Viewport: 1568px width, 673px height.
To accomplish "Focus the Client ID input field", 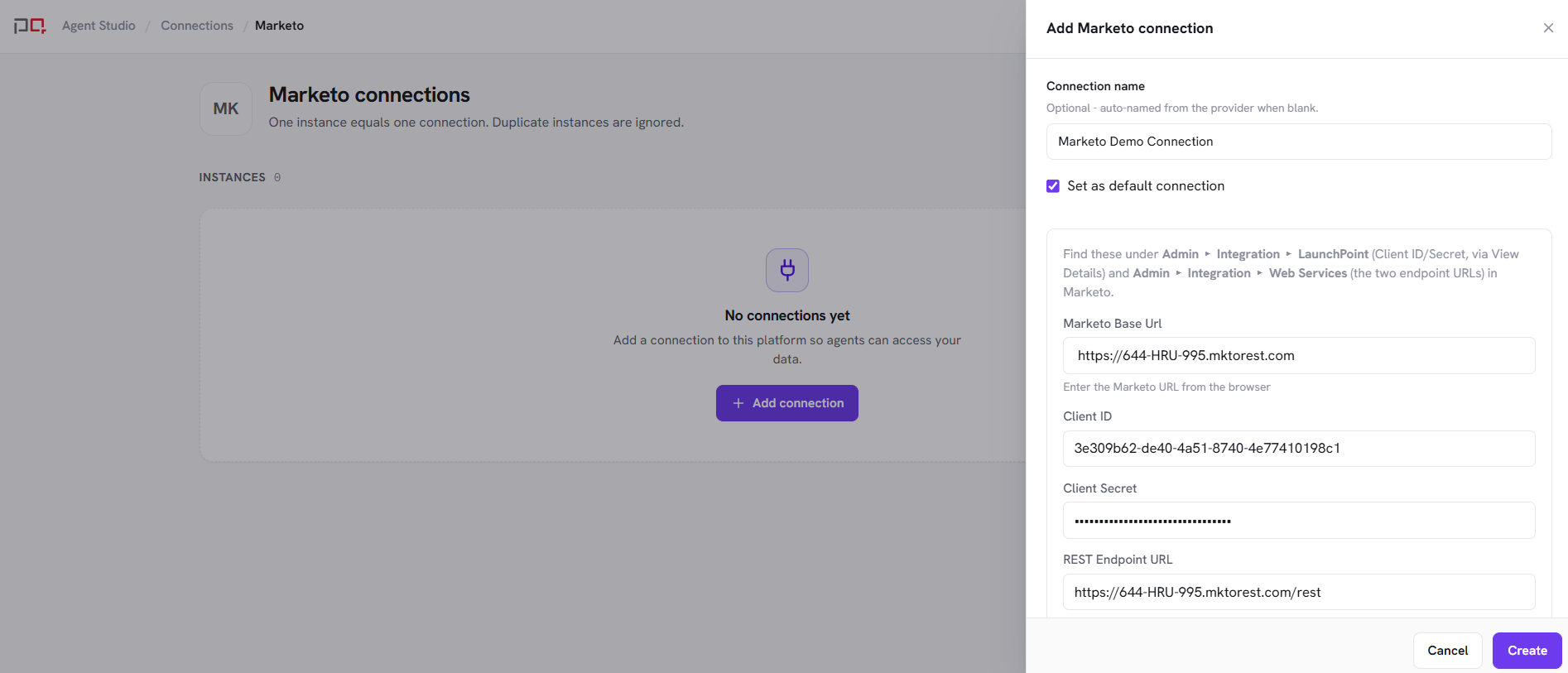I will click(x=1299, y=449).
